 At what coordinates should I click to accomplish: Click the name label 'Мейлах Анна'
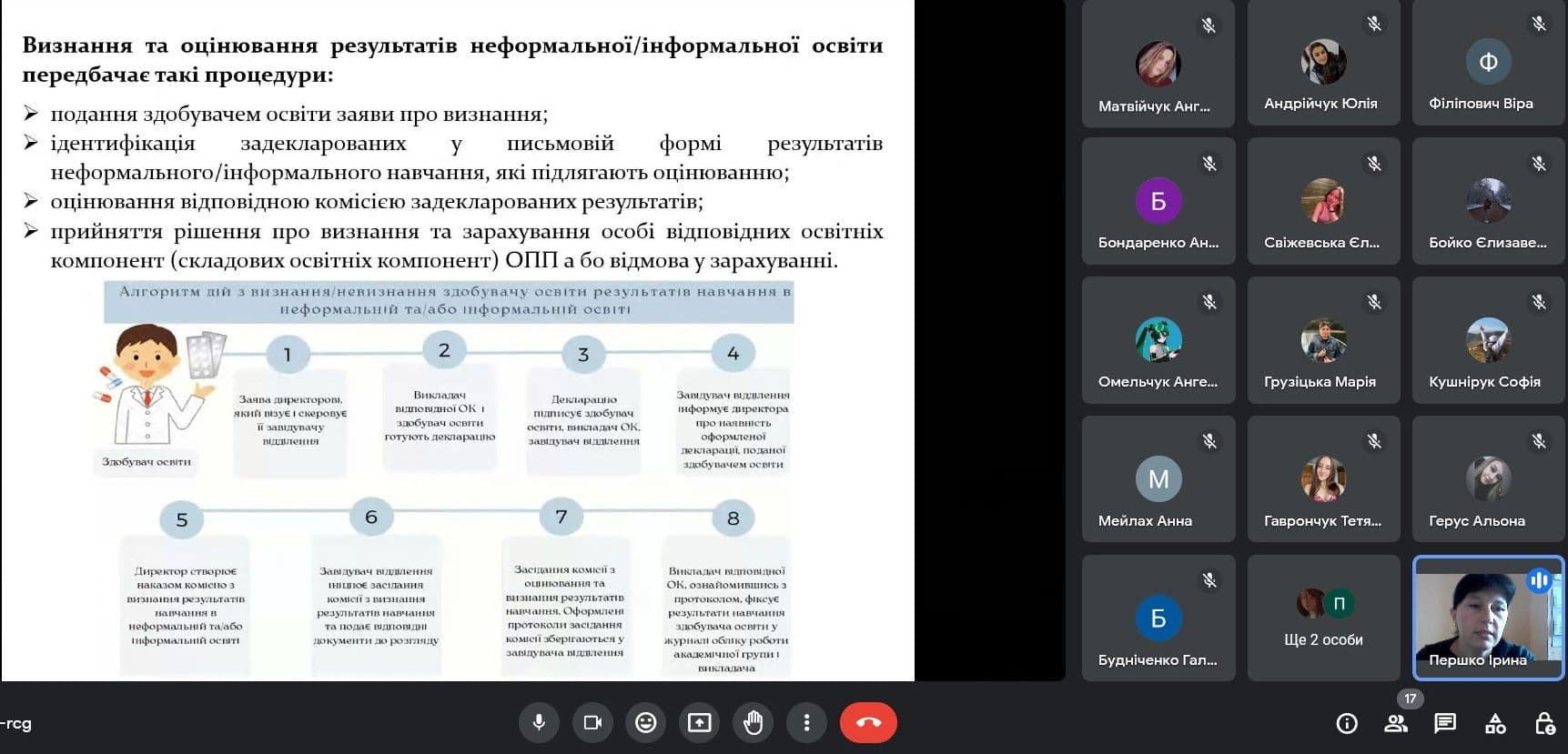(1145, 521)
